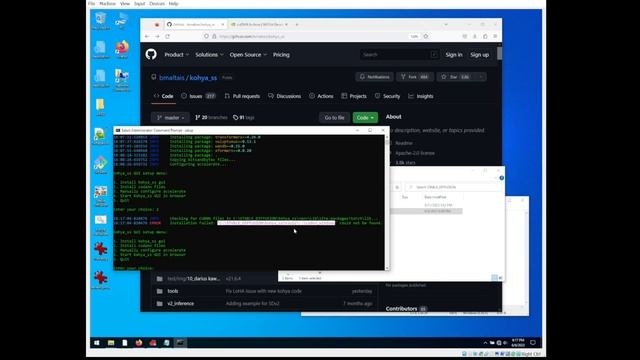Viewport: 640px width, 360px height.
Task: Open the Actions tab
Action: (321, 96)
